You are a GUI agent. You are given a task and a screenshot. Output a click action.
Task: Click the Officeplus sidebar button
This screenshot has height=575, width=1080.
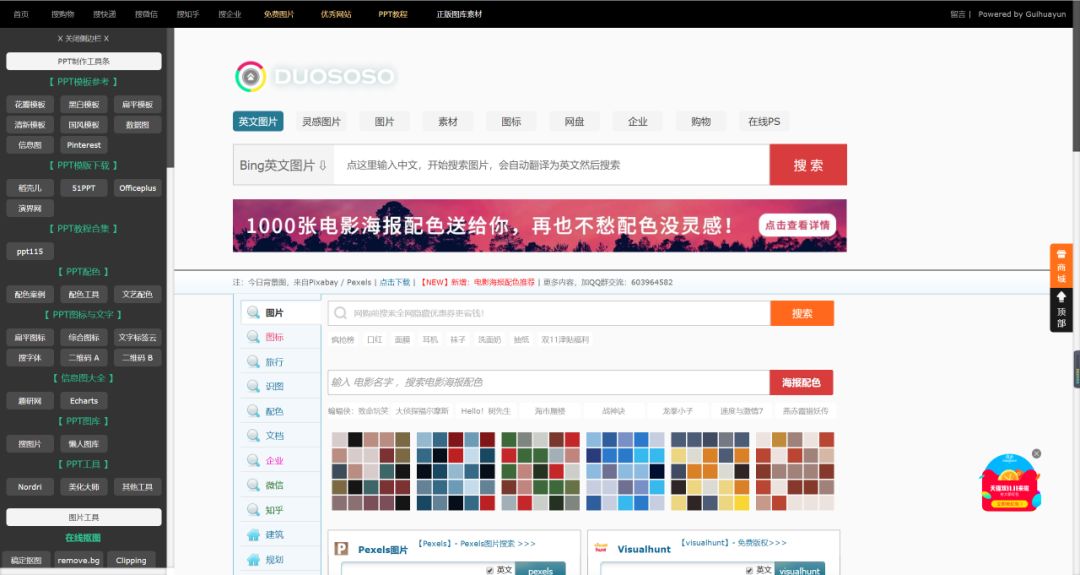coord(138,188)
